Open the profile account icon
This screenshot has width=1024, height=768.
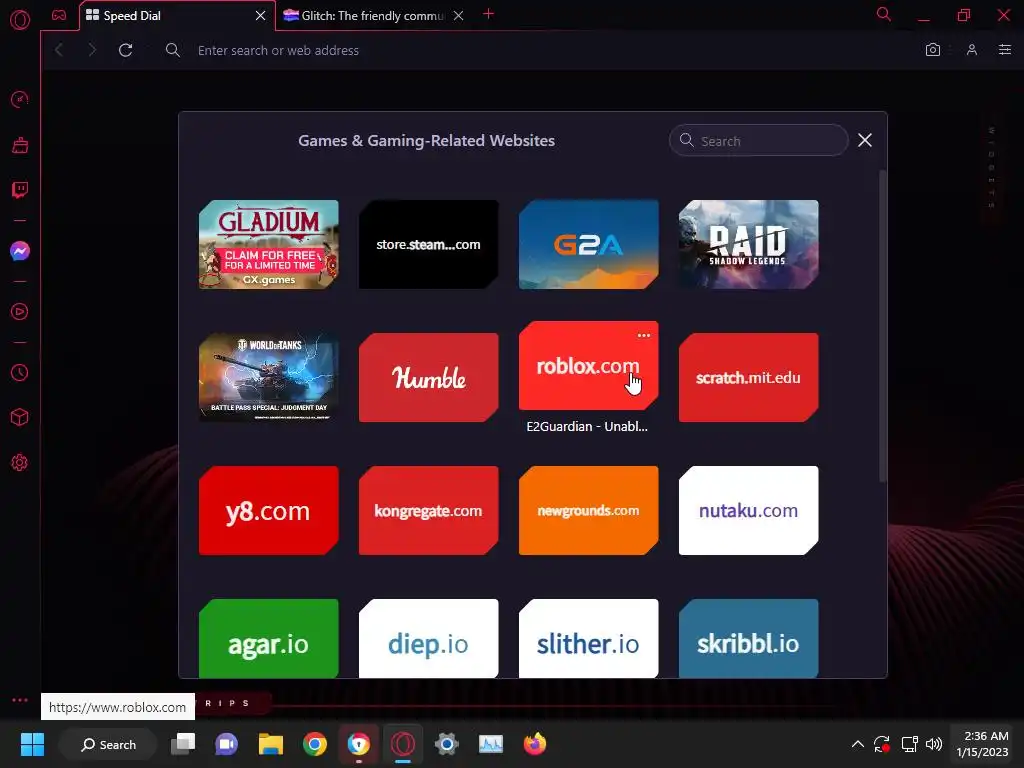pos(972,50)
